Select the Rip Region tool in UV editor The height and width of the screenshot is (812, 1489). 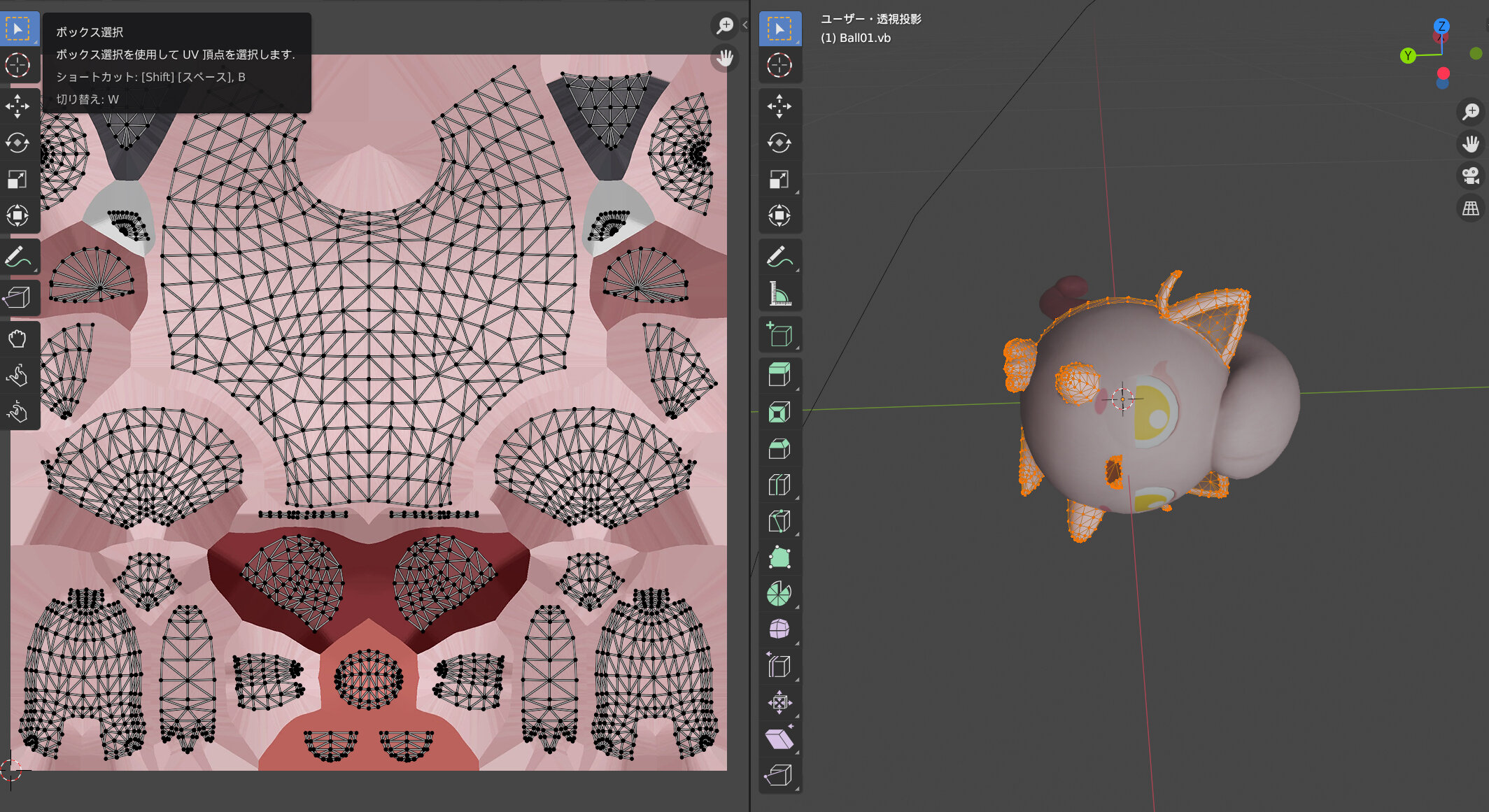(17, 298)
